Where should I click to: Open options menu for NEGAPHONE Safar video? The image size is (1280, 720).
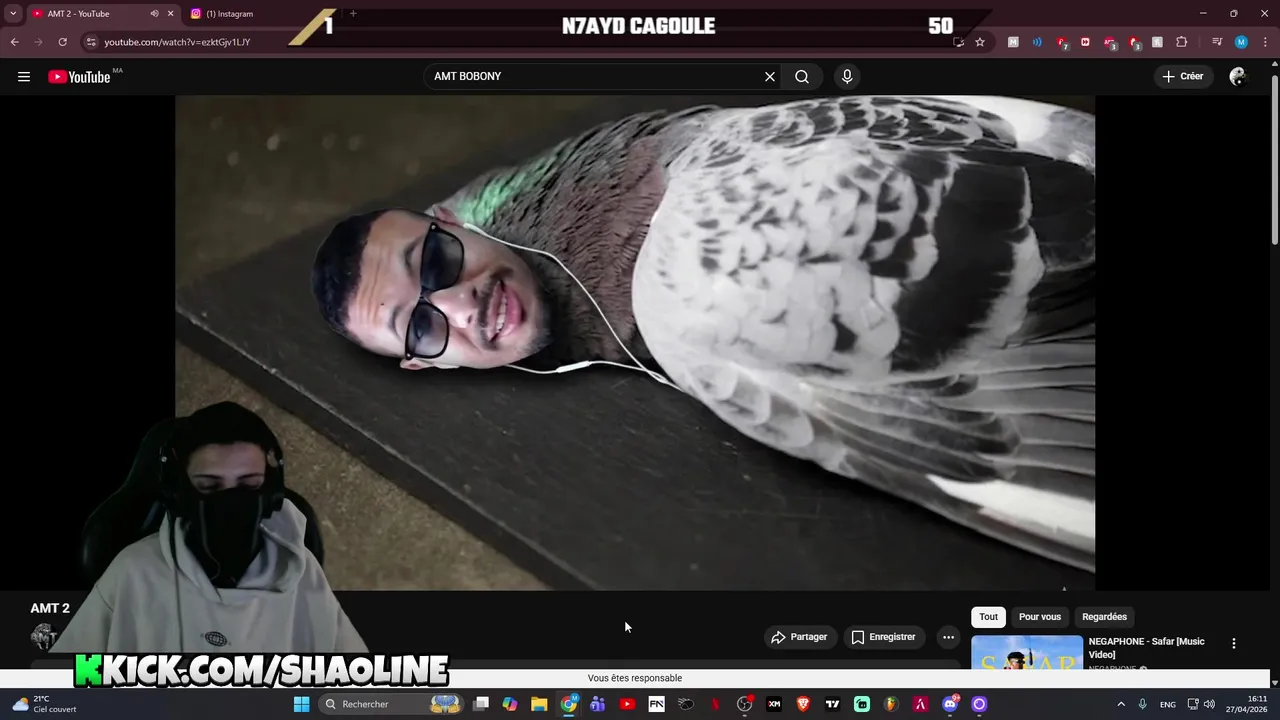coord(1233,644)
